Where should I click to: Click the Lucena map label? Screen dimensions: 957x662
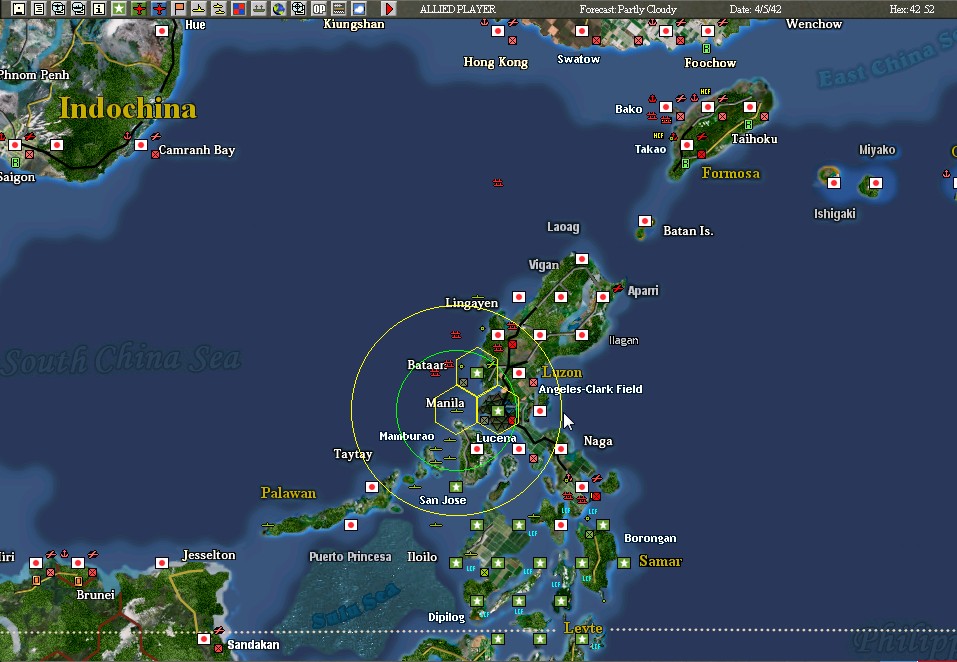[496, 438]
